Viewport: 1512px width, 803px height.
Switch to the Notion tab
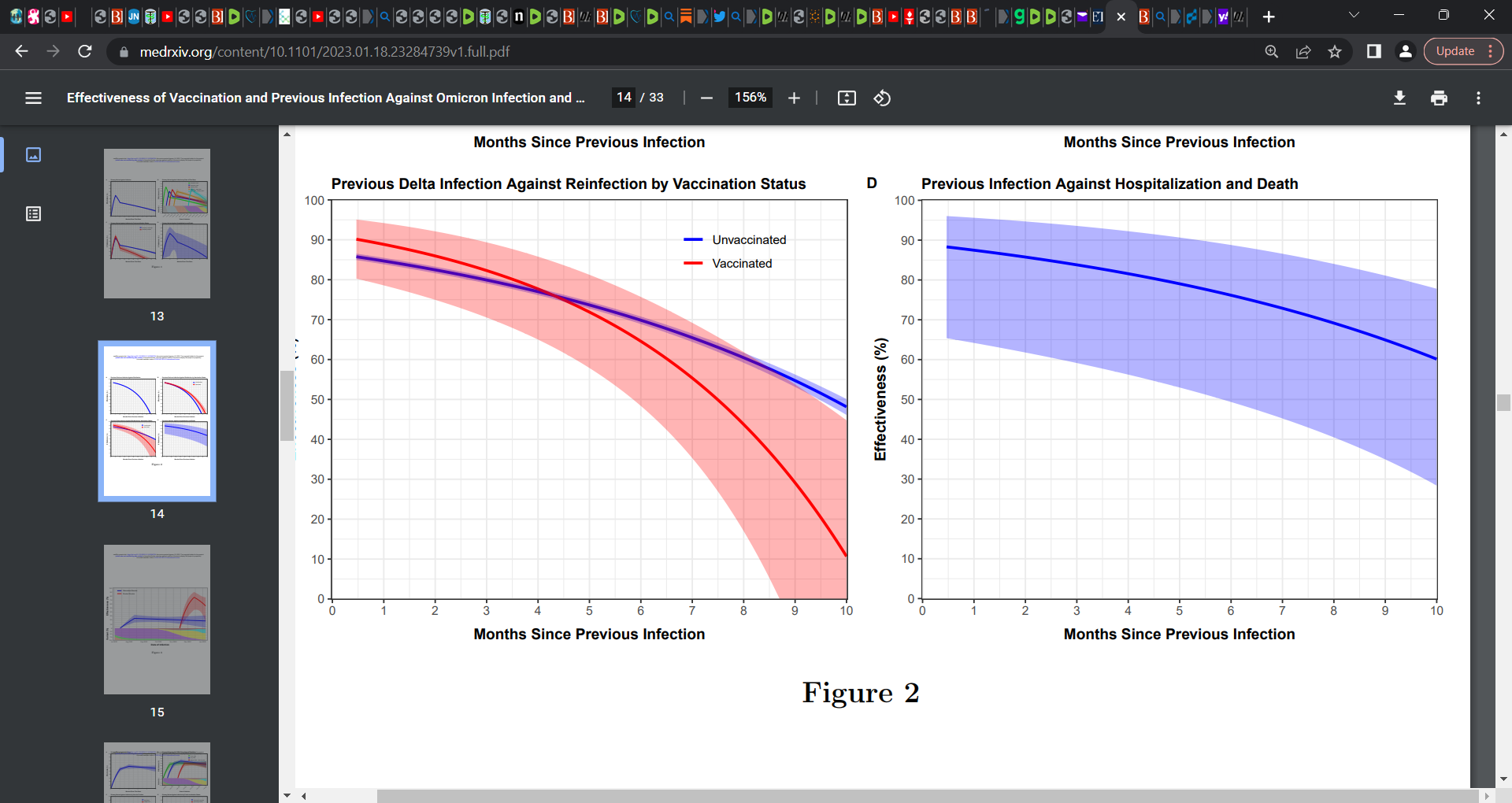[x=518, y=17]
